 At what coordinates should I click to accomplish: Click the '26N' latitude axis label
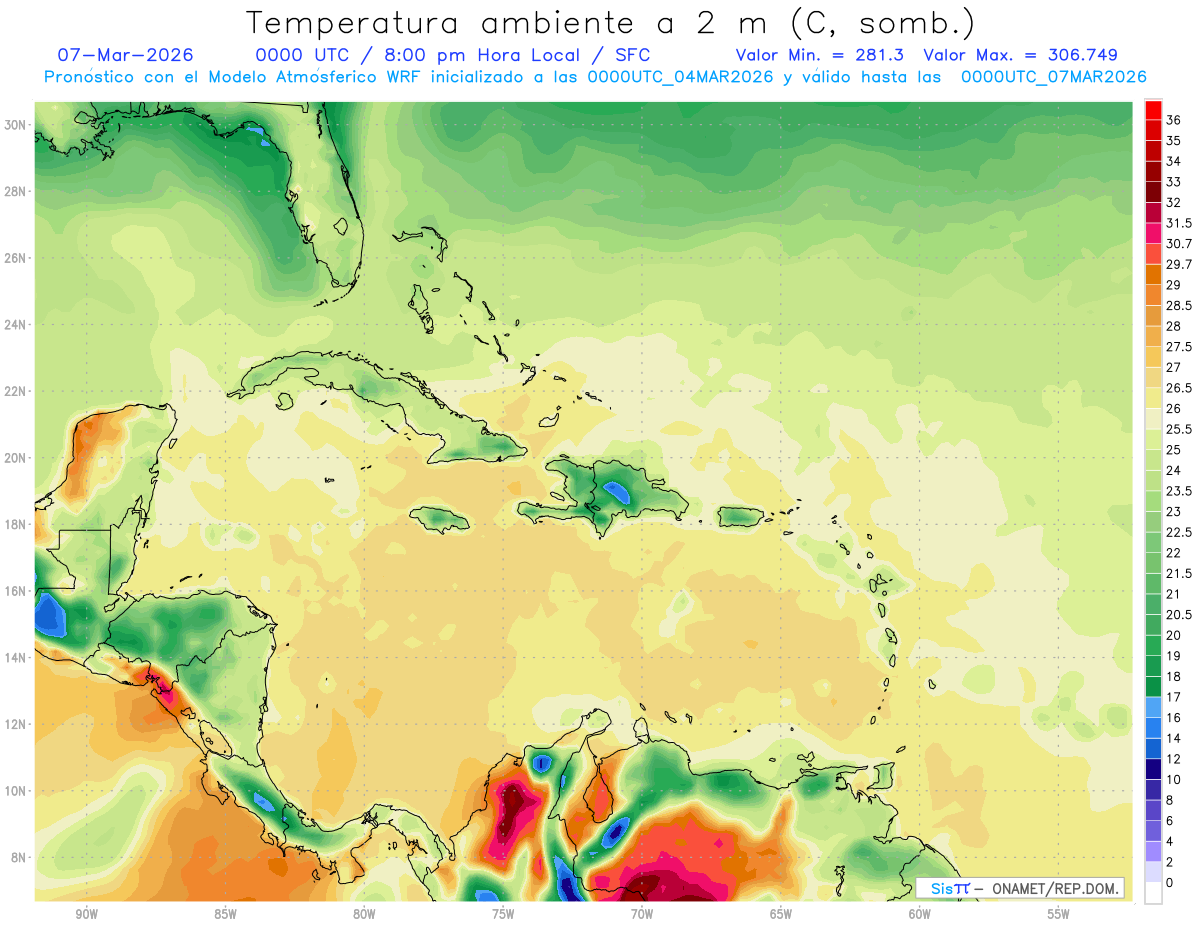coord(15,258)
